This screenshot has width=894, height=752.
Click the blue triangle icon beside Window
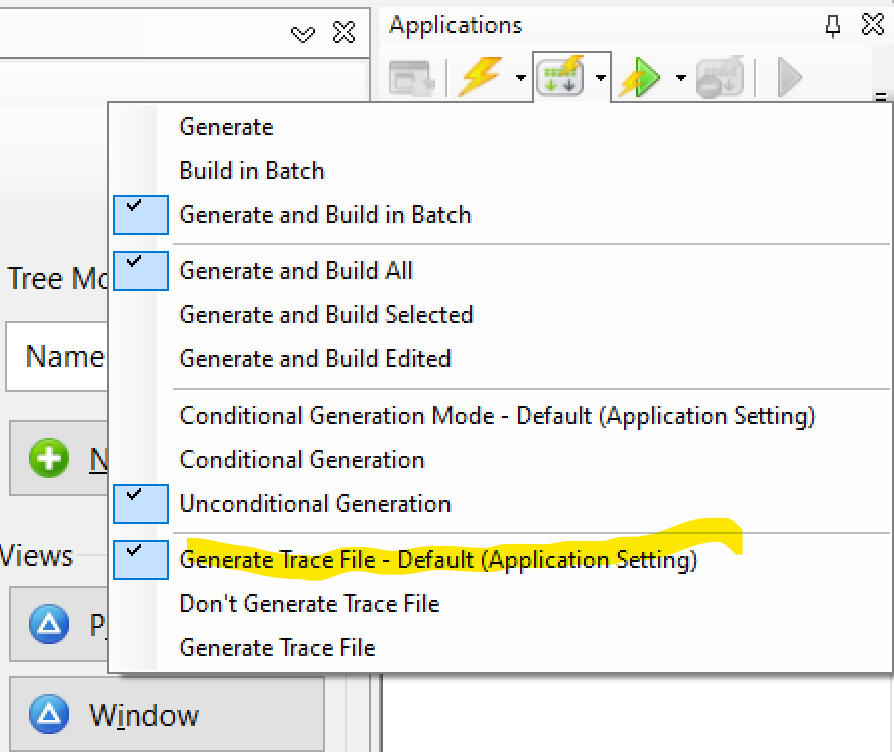pyautogui.click(x=48, y=715)
